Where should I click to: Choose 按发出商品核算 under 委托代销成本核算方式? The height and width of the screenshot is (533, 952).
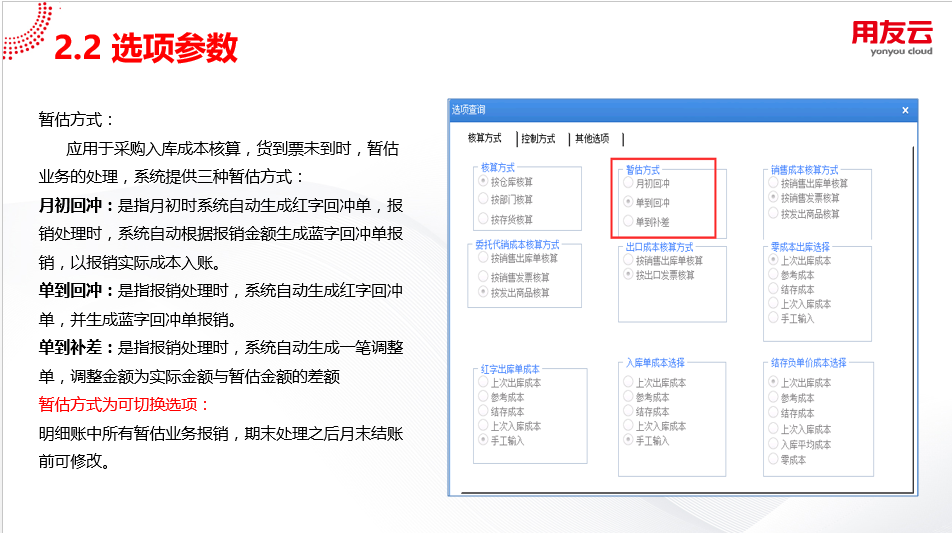[x=484, y=293]
